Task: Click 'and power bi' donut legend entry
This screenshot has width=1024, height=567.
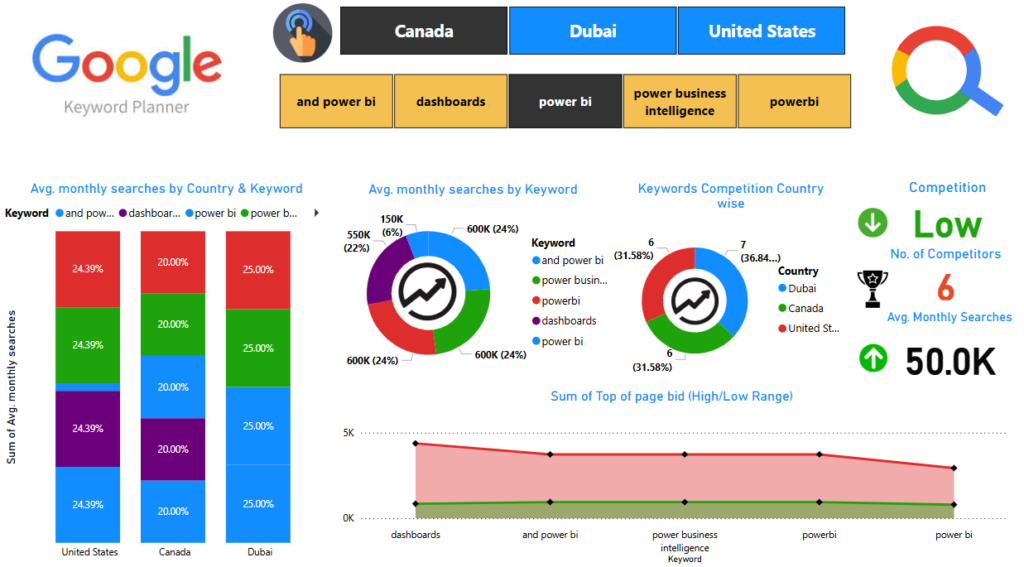Action: coord(568,260)
